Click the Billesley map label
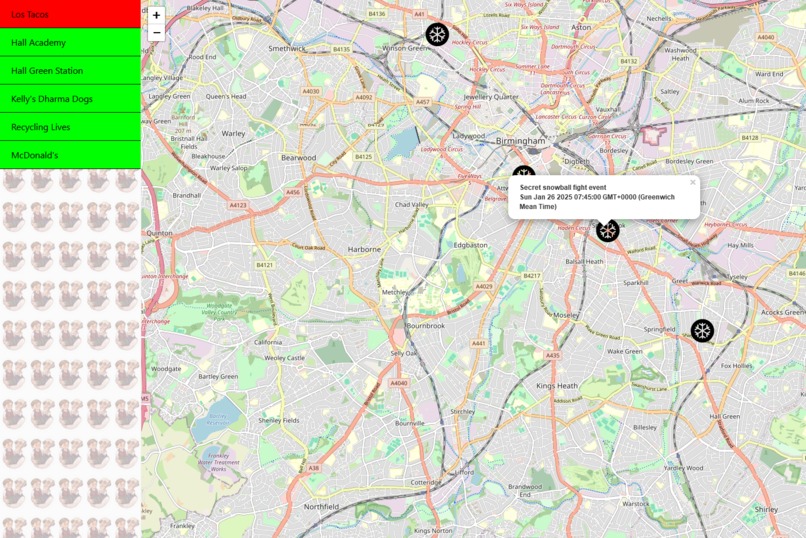 tap(645, 428)
